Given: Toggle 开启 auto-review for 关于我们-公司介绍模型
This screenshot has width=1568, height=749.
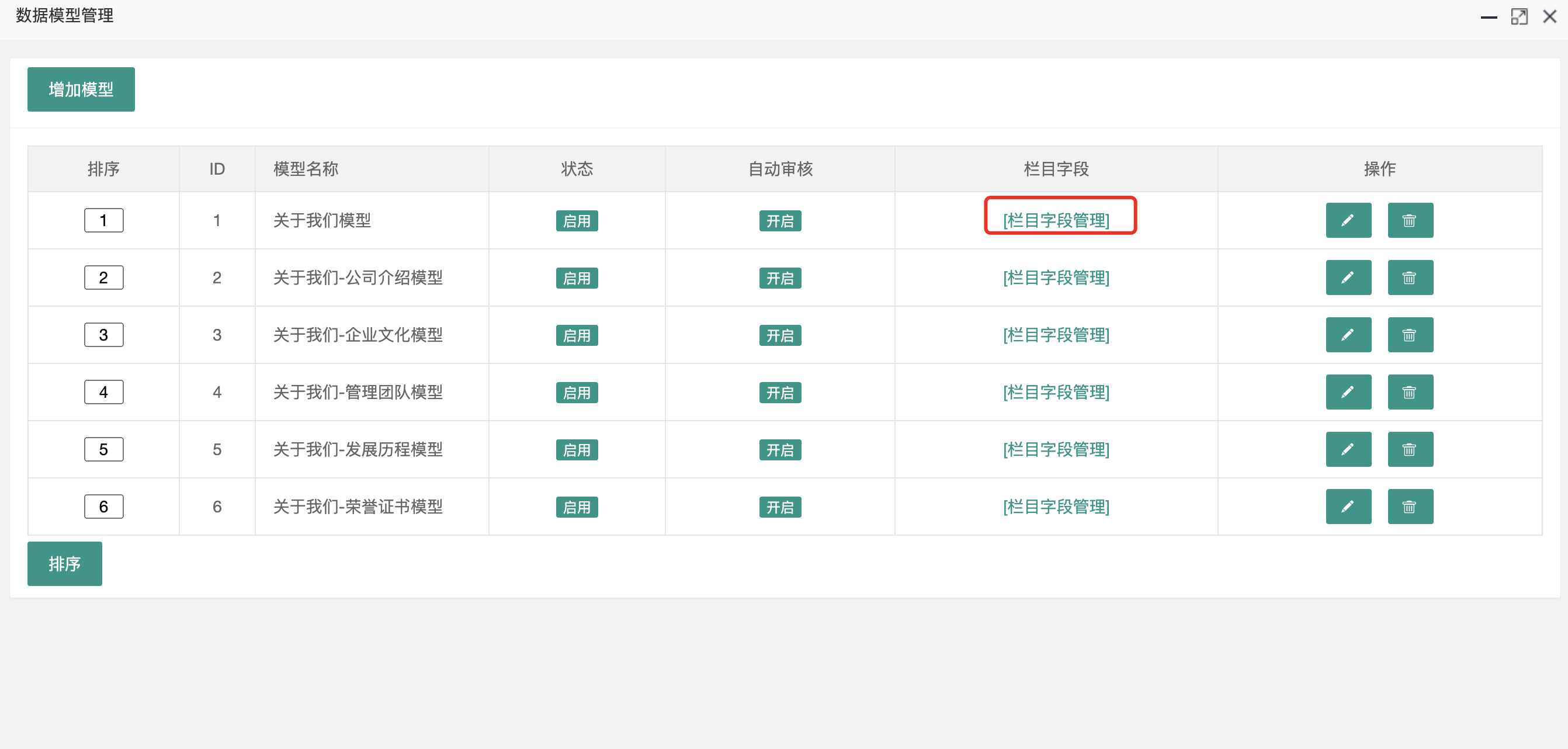Looking at the screenshot, I should point(780,278).
